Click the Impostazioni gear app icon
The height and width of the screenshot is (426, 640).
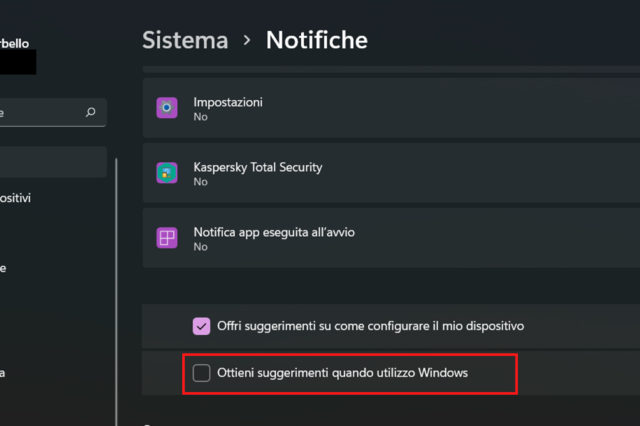[x=167, y=107]
